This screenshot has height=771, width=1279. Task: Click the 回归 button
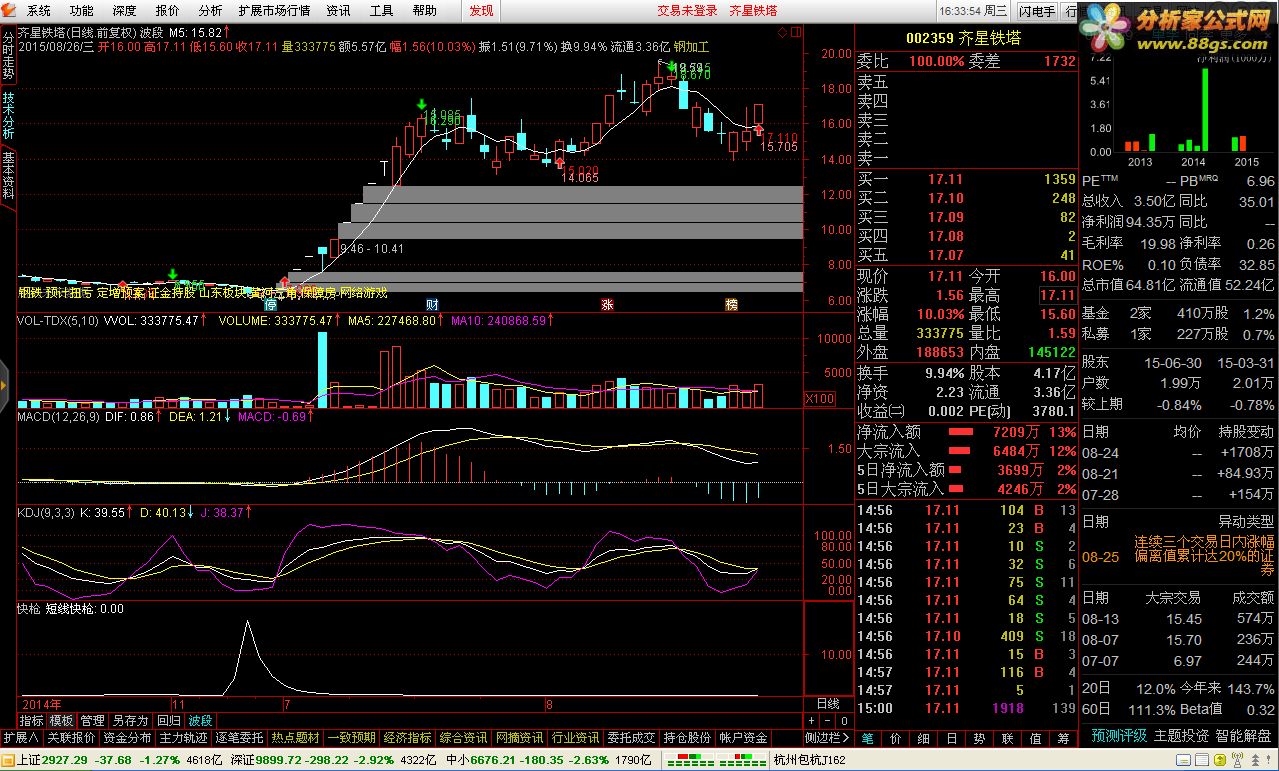click(x=169, y=721)
